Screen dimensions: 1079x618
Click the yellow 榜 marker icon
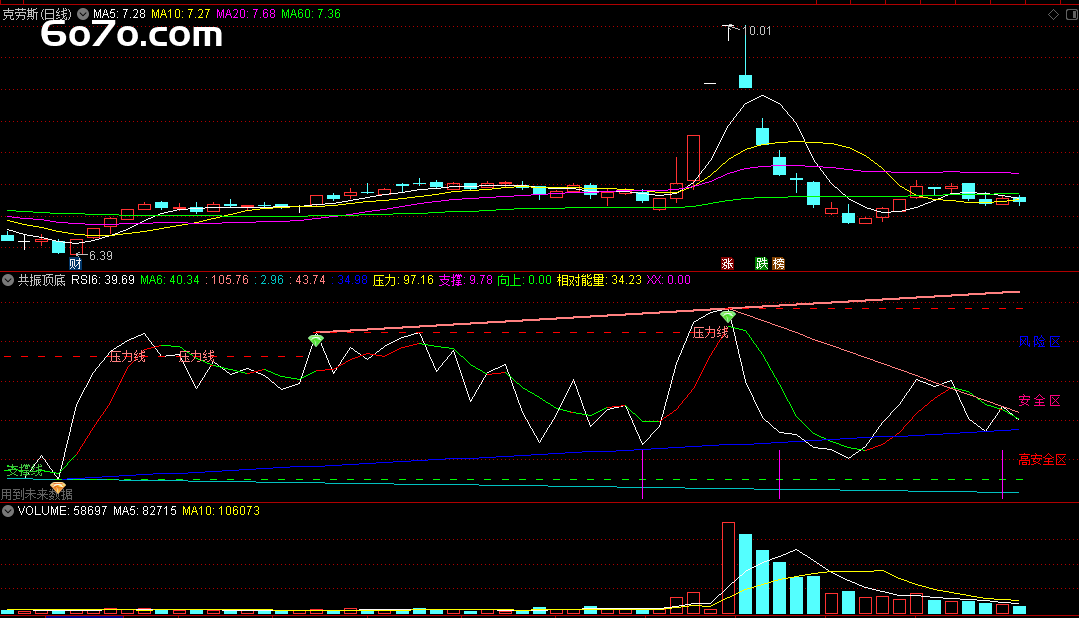coord(778,263)
